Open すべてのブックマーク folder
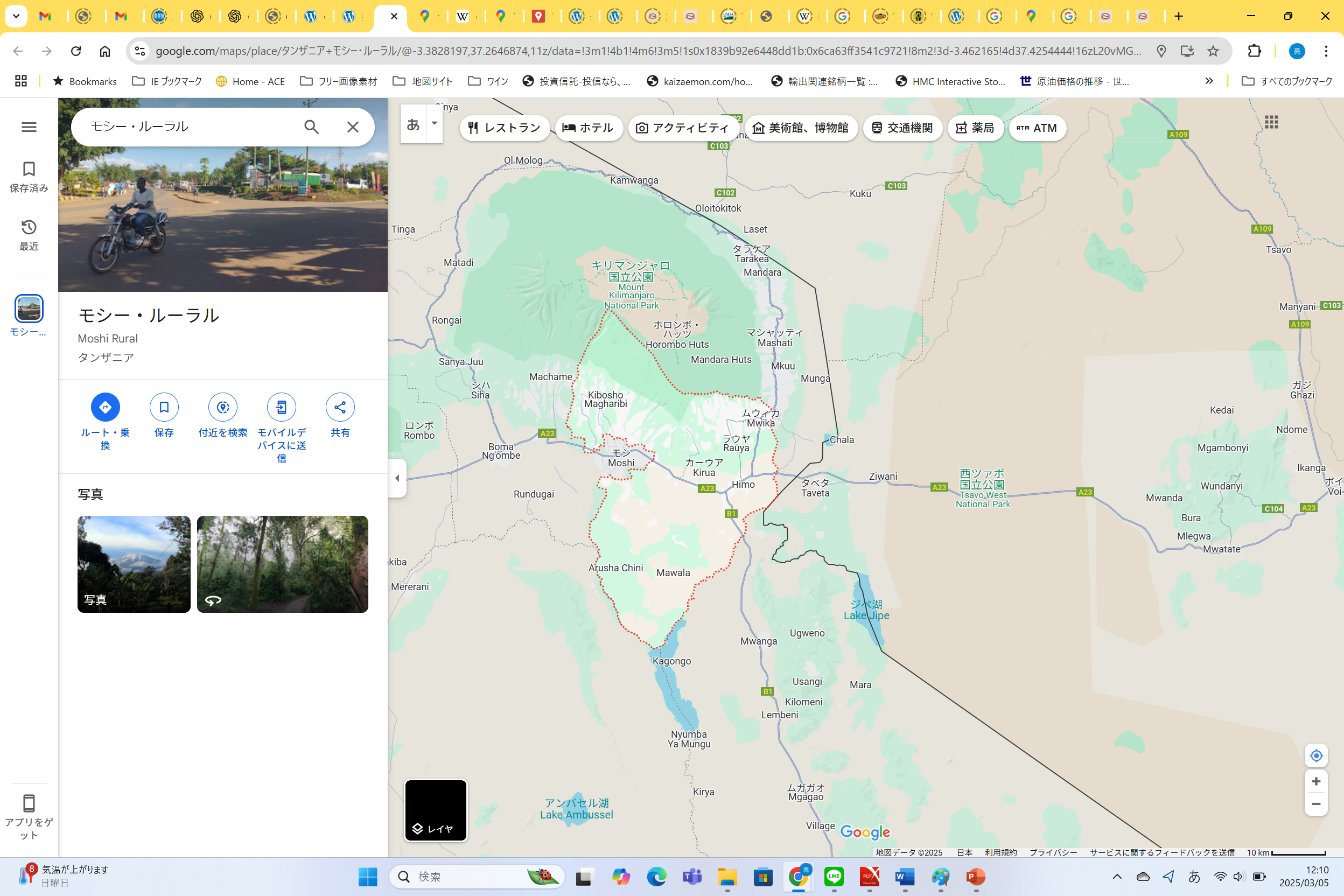 point(1287,81)
